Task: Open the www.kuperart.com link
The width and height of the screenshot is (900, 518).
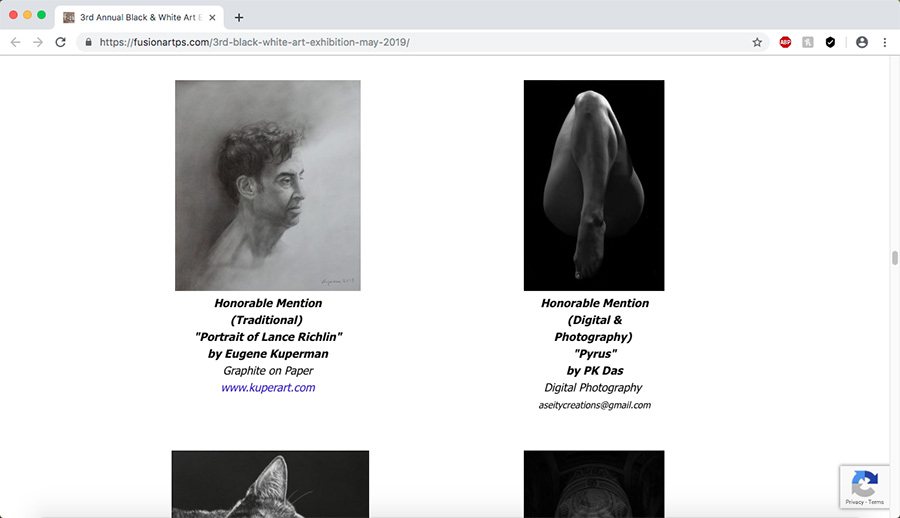Action: pos(268,388)
